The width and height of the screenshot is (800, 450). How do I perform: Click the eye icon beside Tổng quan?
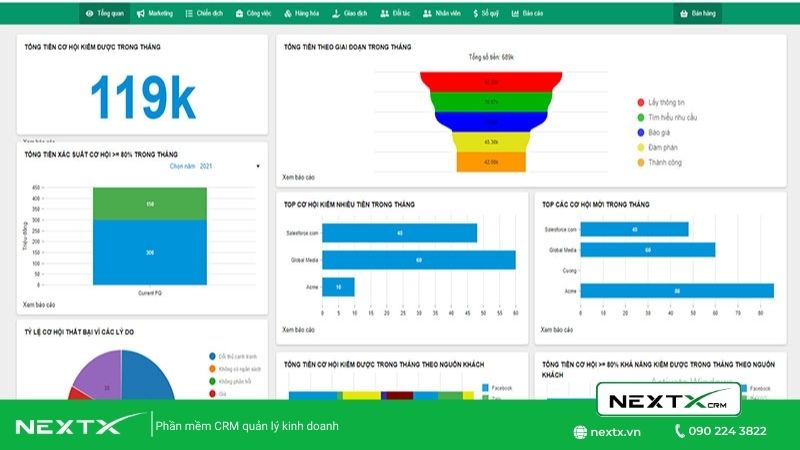[x=90, y=14]
